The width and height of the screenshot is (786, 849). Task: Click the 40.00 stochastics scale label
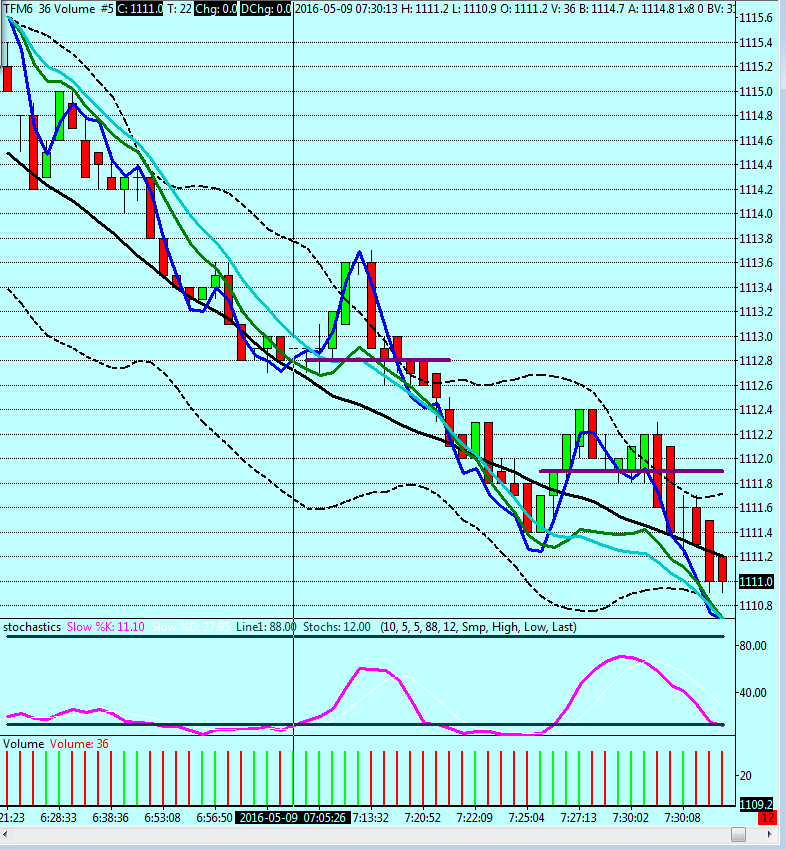(x=753, y=693)
